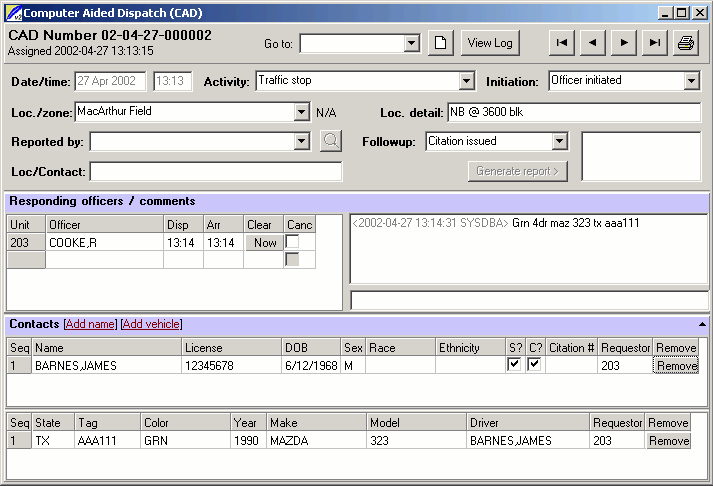Click vehicle state TX cell
The image size is (713, 486).
(53, 441)
